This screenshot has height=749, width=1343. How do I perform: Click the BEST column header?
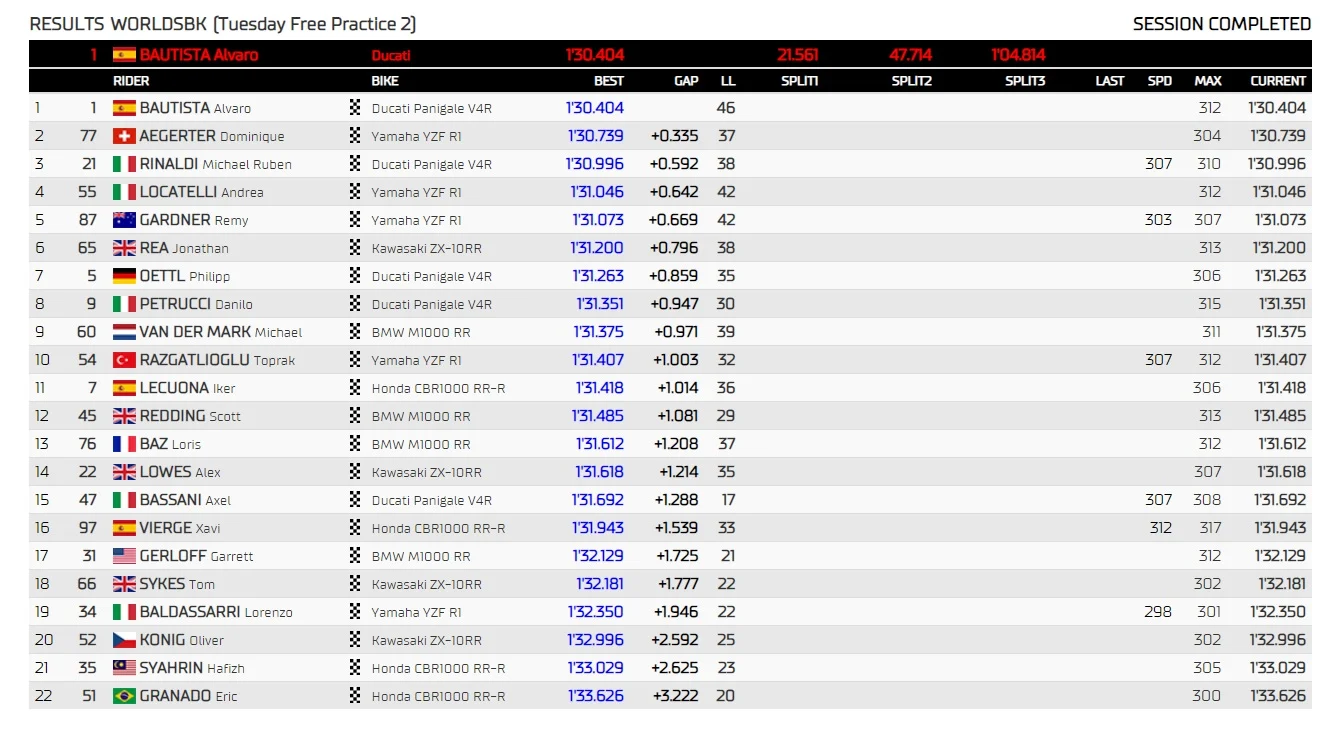coord(609,81)
